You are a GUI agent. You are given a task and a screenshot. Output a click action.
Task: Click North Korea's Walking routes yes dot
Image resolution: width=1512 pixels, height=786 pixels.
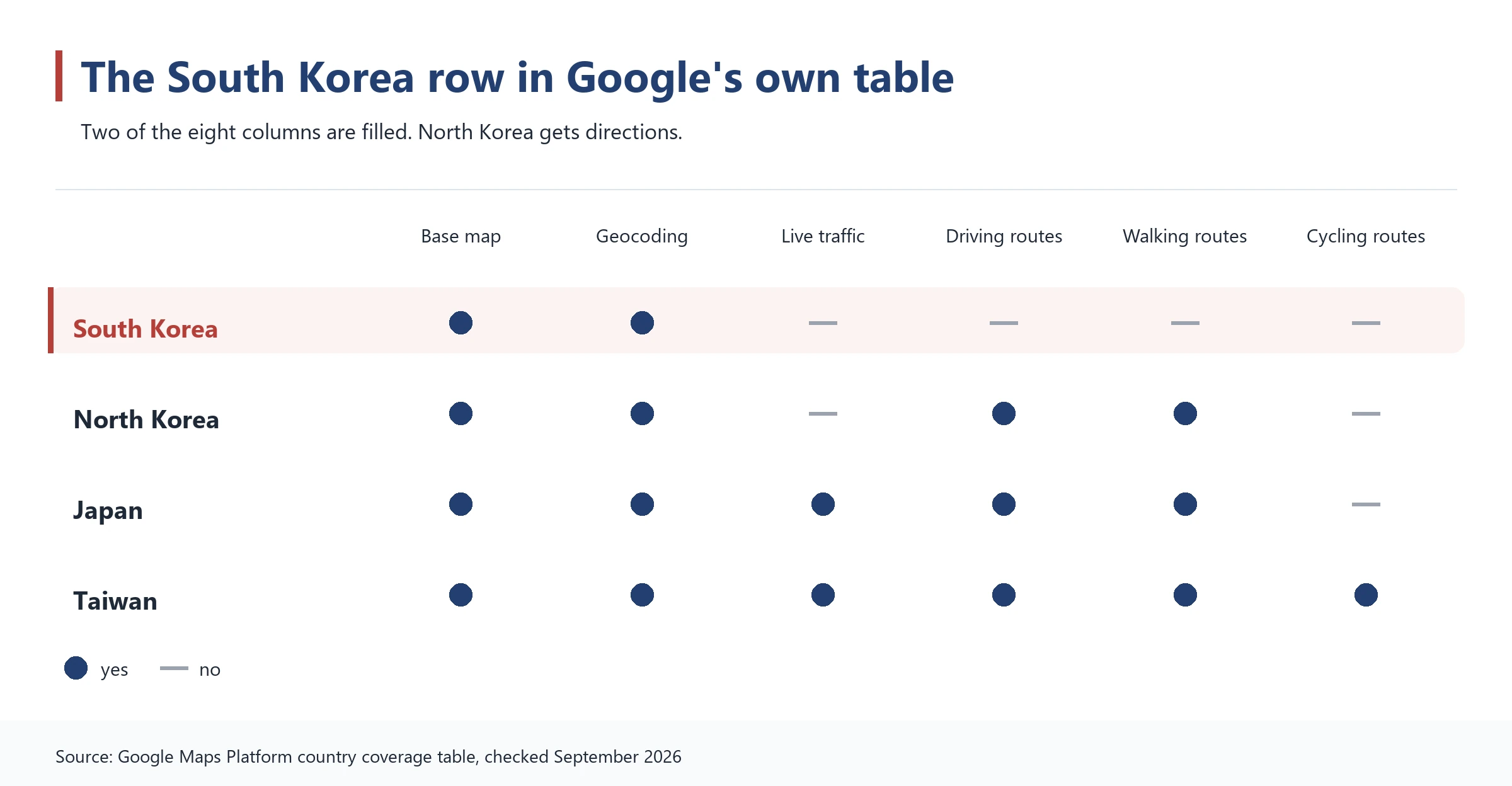pyautogui.click(x=1185, y=414)
